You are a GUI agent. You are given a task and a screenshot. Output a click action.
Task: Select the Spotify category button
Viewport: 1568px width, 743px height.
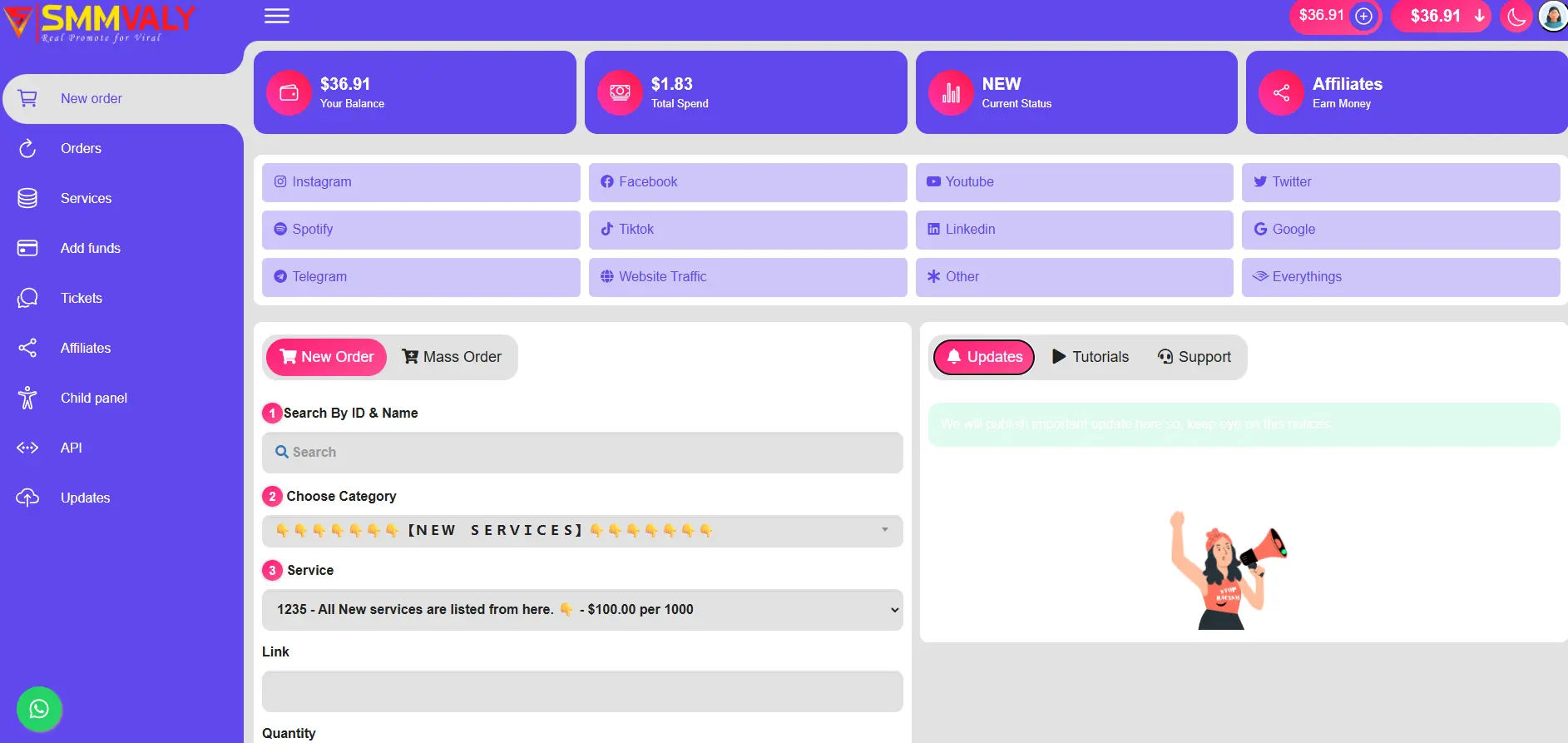[x=421, y=230]
